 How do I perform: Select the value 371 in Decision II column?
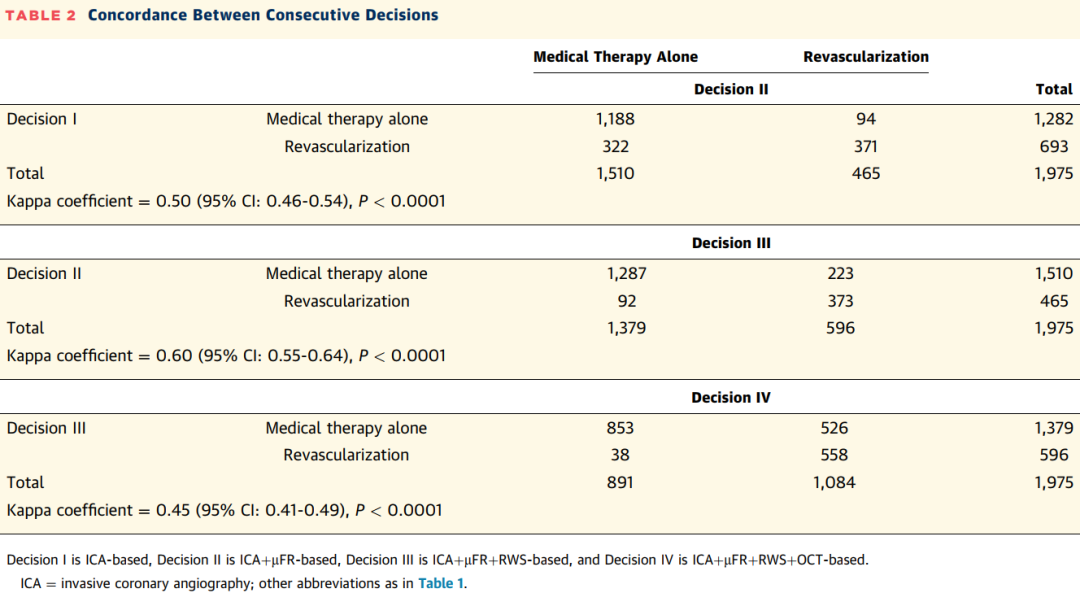[866, 146]
